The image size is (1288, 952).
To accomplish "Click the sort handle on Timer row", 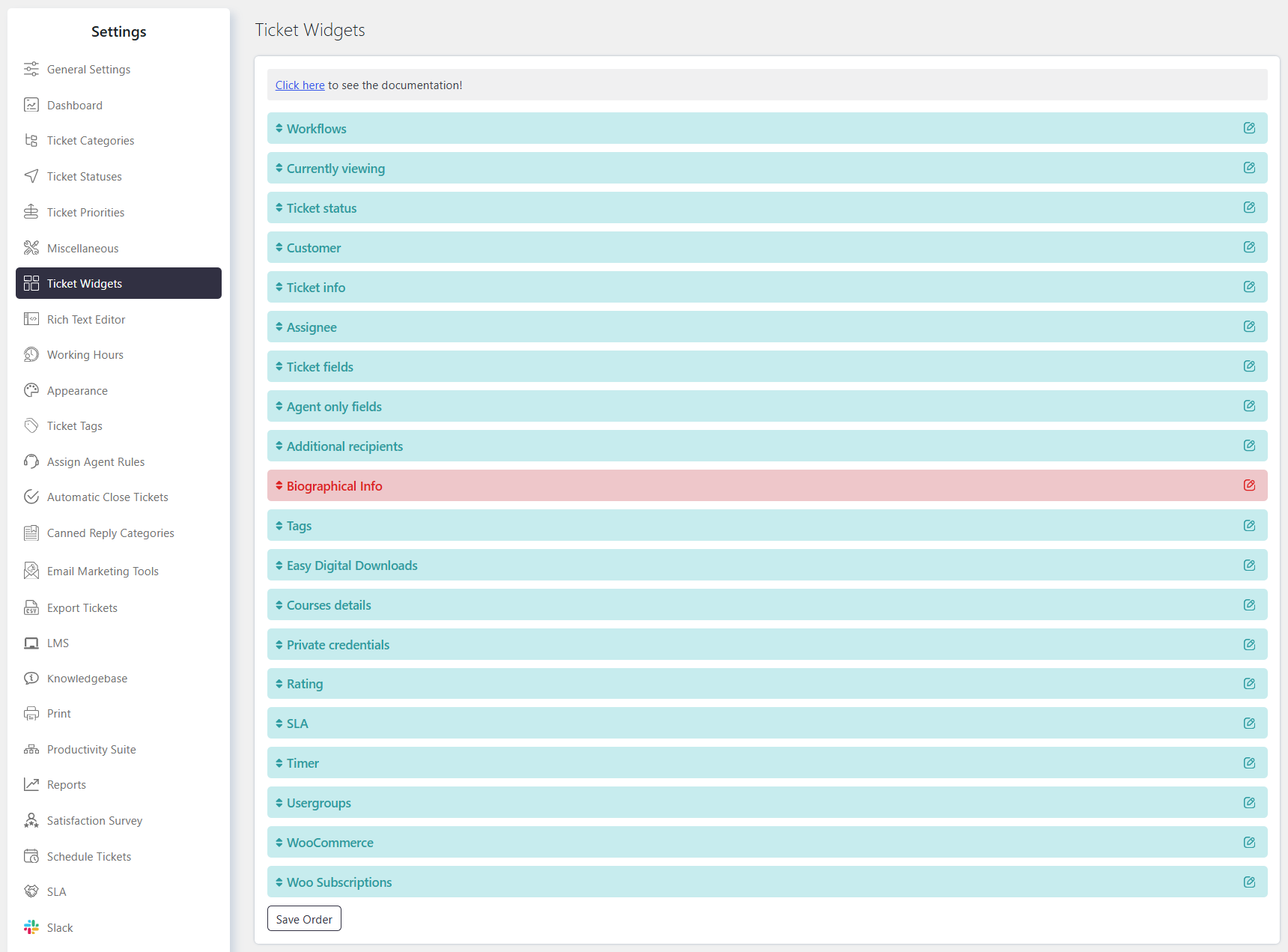I will pyautogui.click(x=279, y=763).
